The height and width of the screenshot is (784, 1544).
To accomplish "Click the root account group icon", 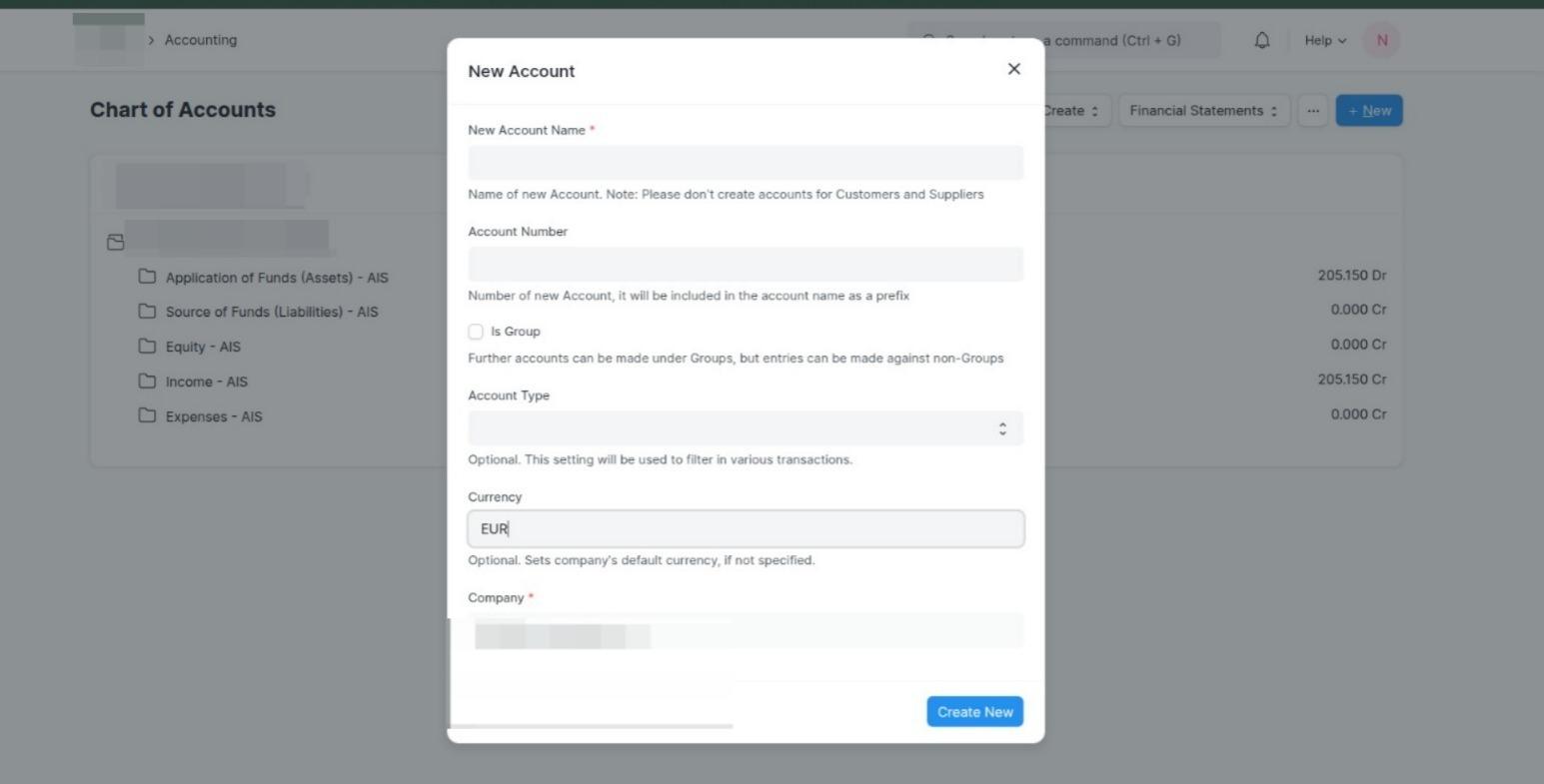I will coord(116,241).
